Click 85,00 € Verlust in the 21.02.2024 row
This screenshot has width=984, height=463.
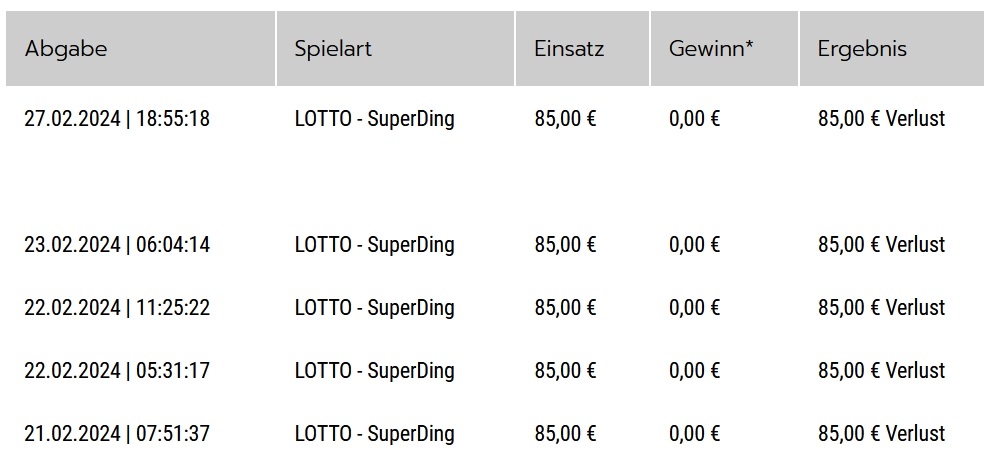point(881,434)
